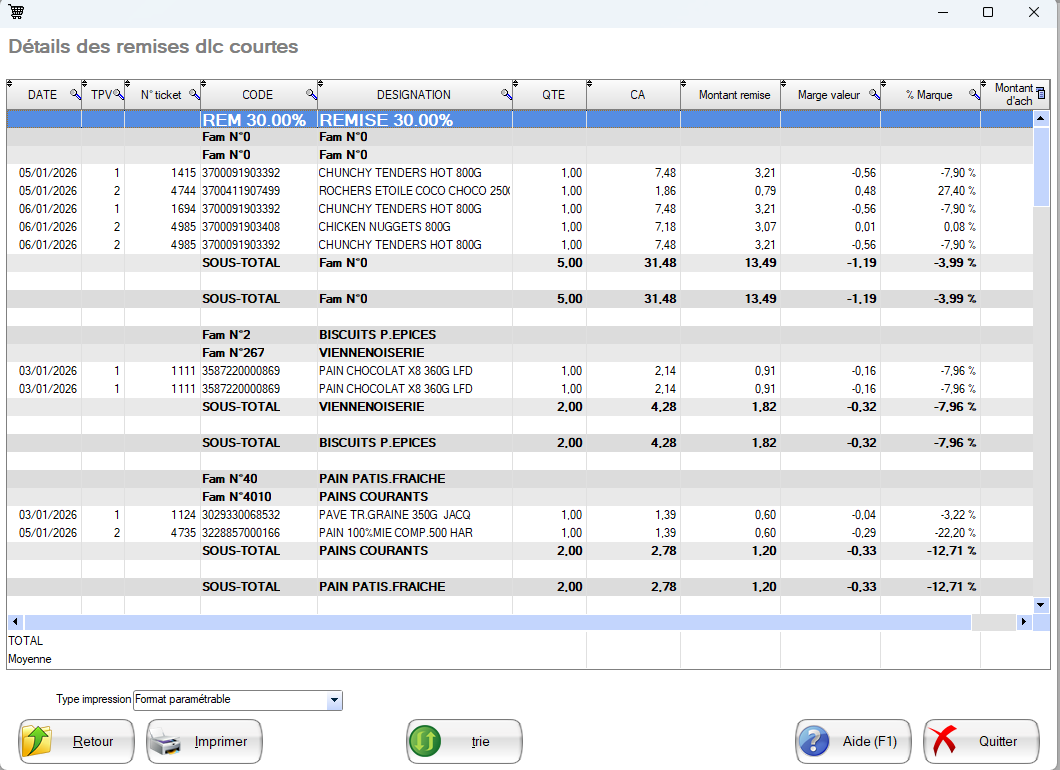Viewport: 1060px width, 770px height.
Task: Click the search icon in DESIGNATION column header
Action: point(506,95)
